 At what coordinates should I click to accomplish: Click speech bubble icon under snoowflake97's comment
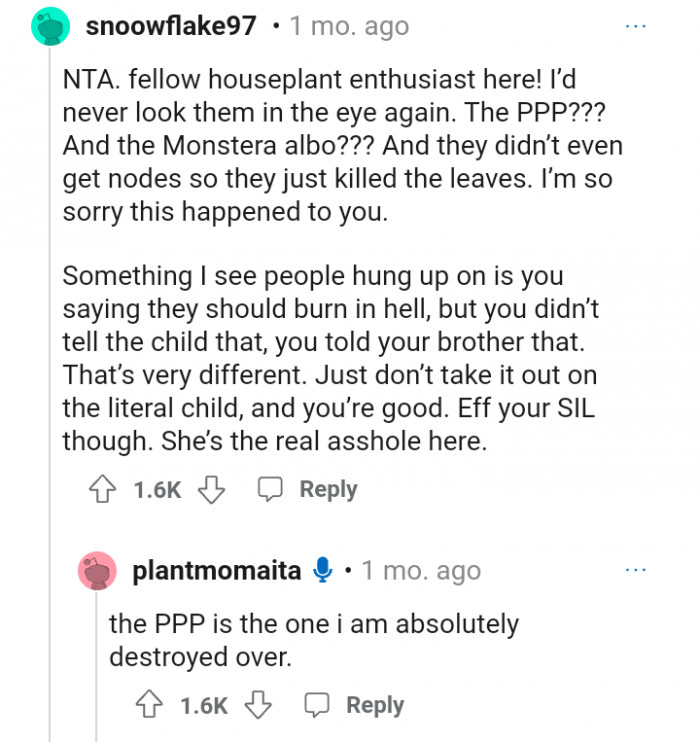click(x=270, y=490)
